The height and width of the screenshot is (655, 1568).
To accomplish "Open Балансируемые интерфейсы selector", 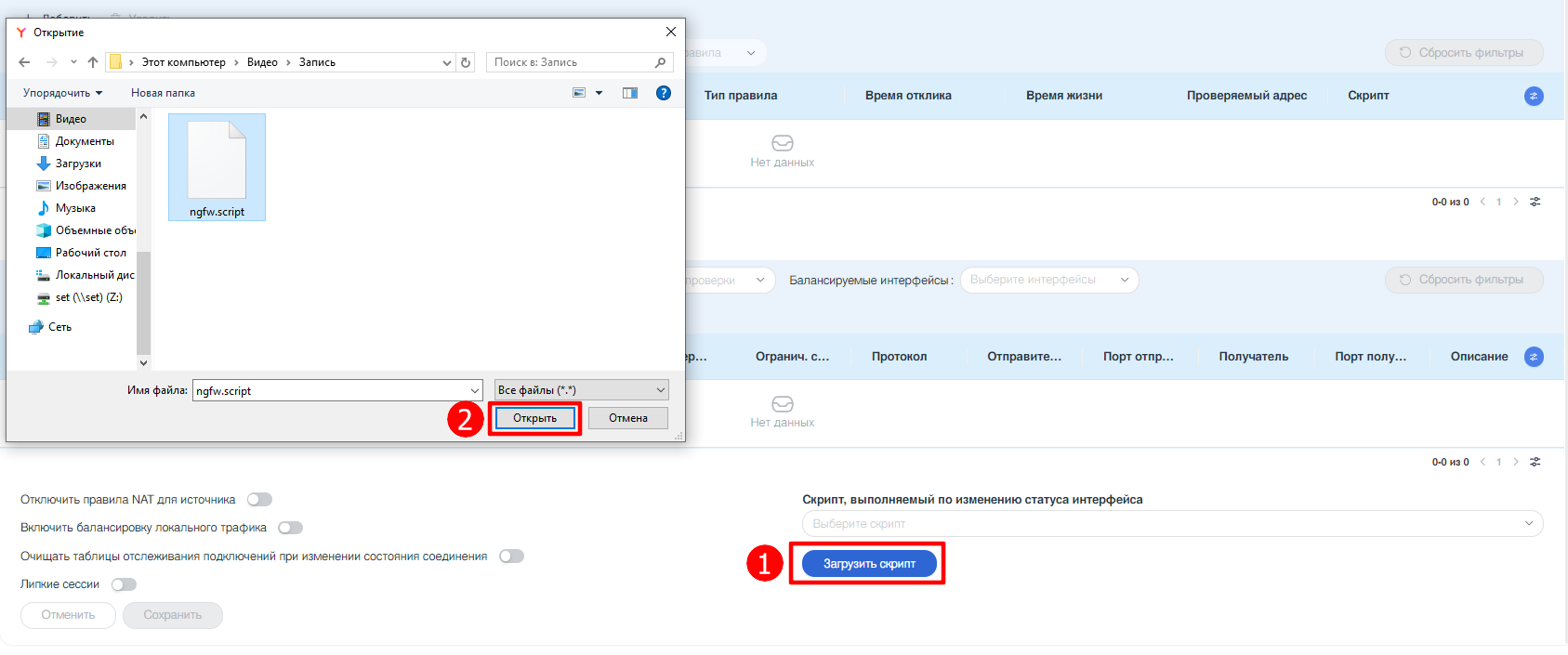I will pos(1048,280).
